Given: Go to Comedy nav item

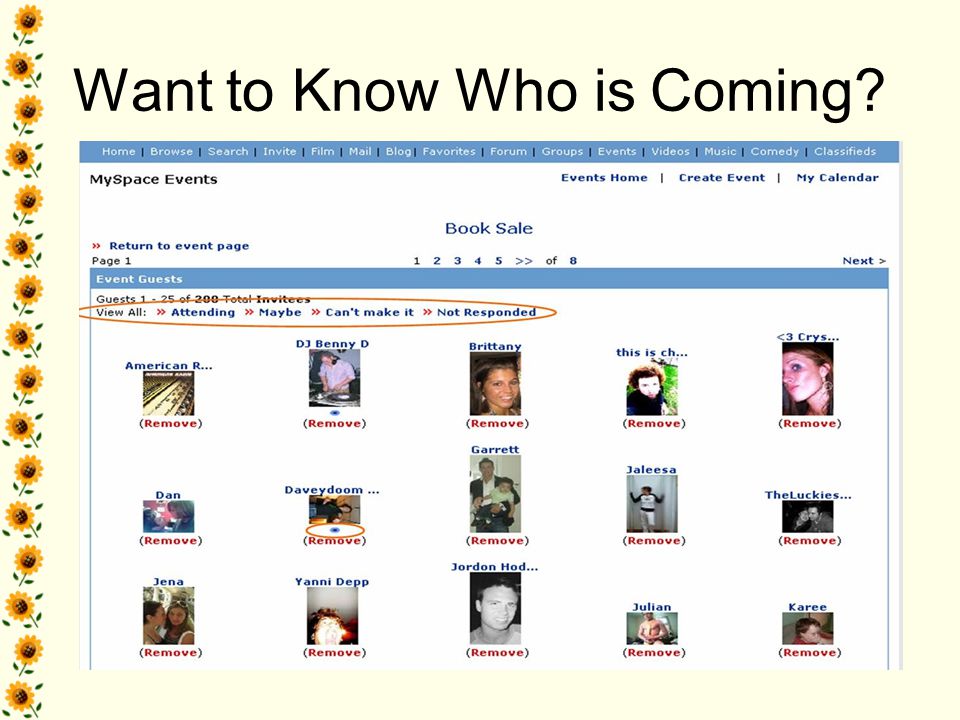Looking at the screenshot, I should coord(774,151).
